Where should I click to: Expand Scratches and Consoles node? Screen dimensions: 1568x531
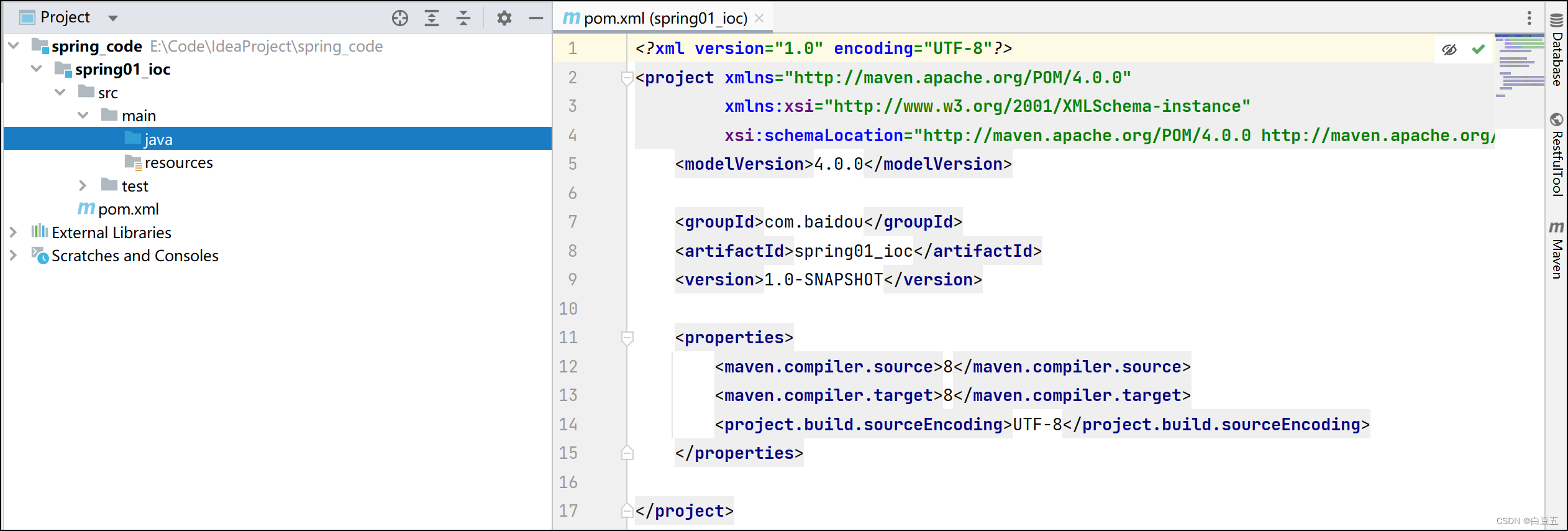pyautogui.click(x=14, y=255)
